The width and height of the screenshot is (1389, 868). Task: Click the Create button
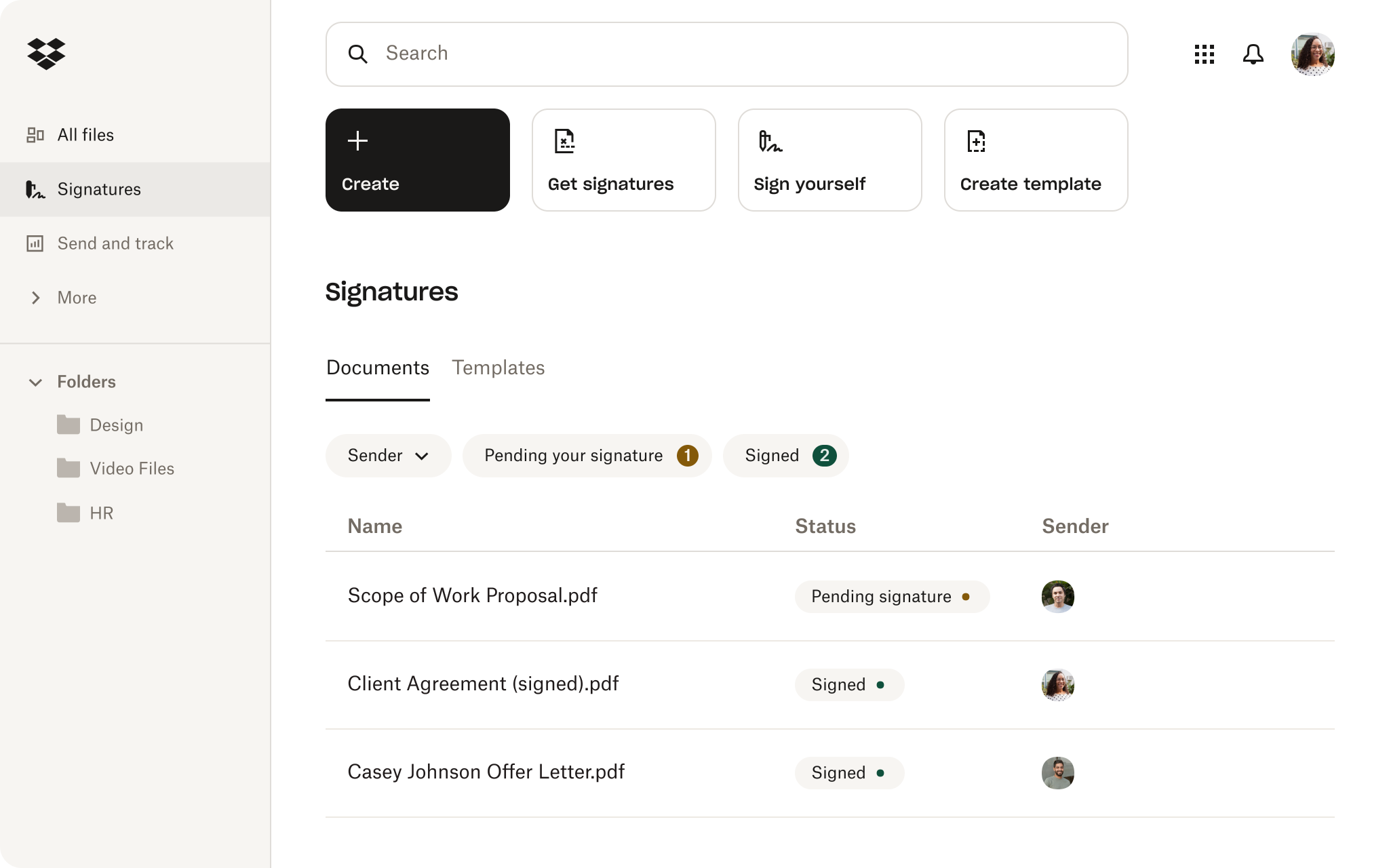(418, 160)
